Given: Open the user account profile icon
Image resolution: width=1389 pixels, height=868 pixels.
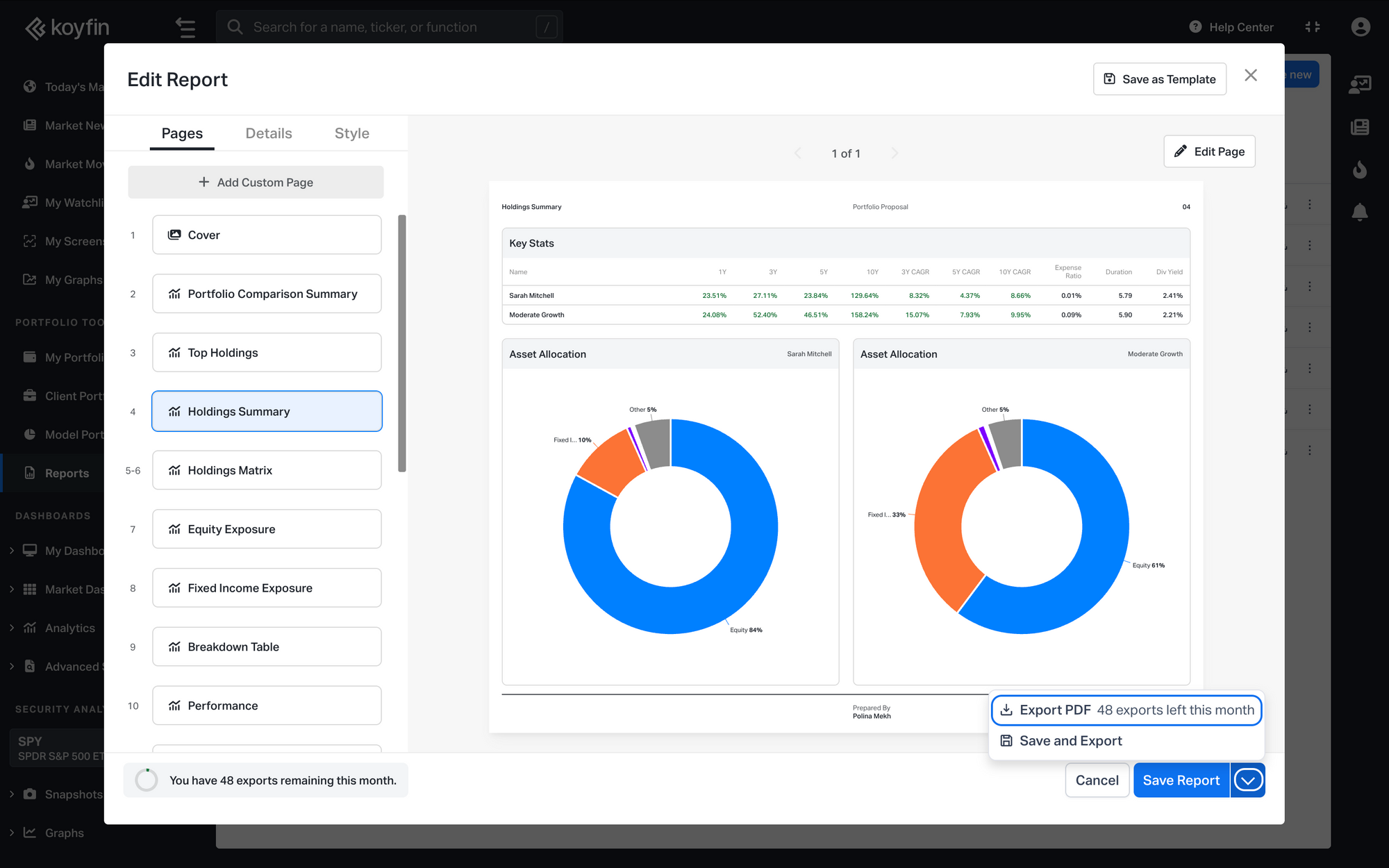Looking at the screenshot, I should [x=1360, y=27].
